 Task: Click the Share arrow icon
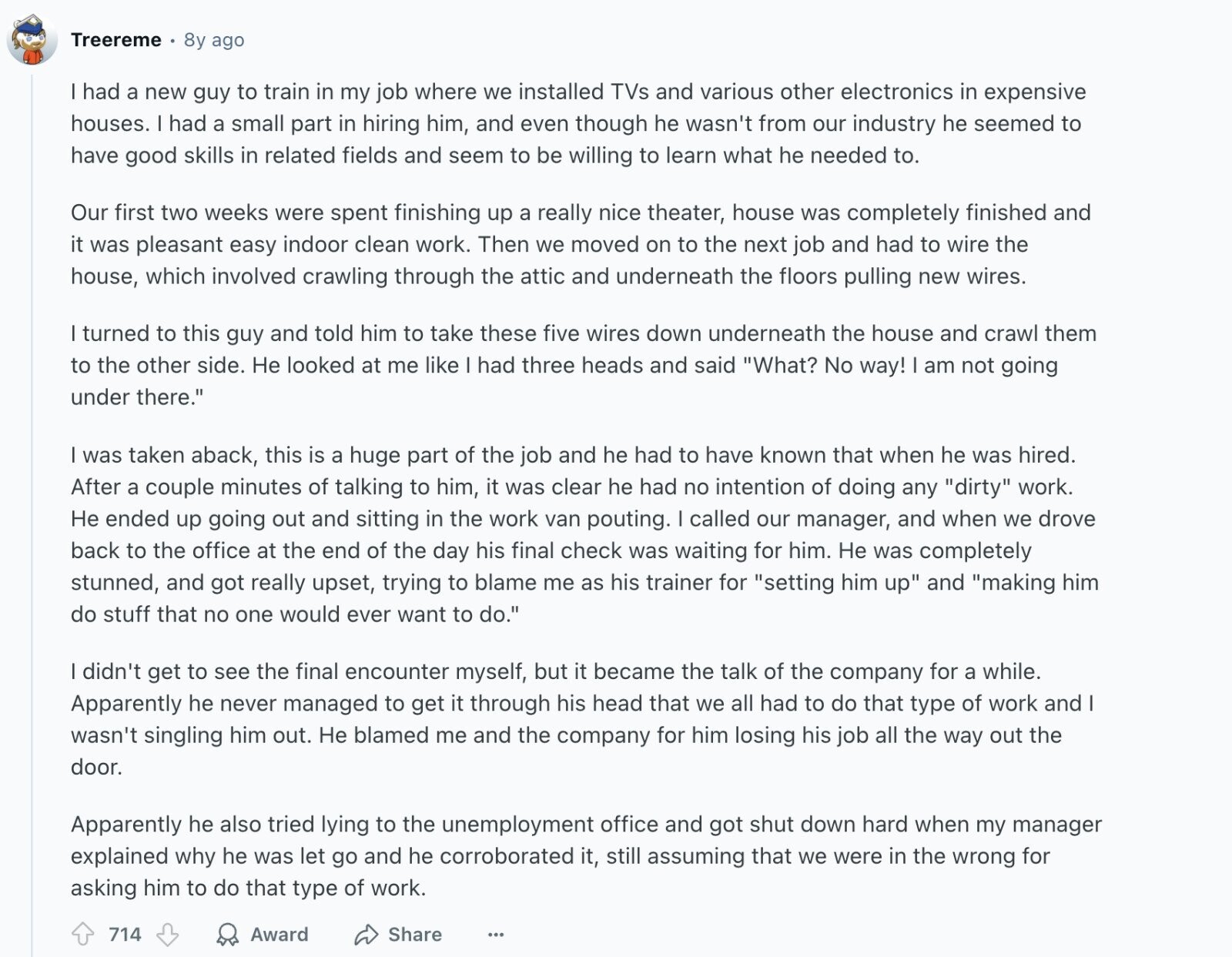[x=366, y=934]
